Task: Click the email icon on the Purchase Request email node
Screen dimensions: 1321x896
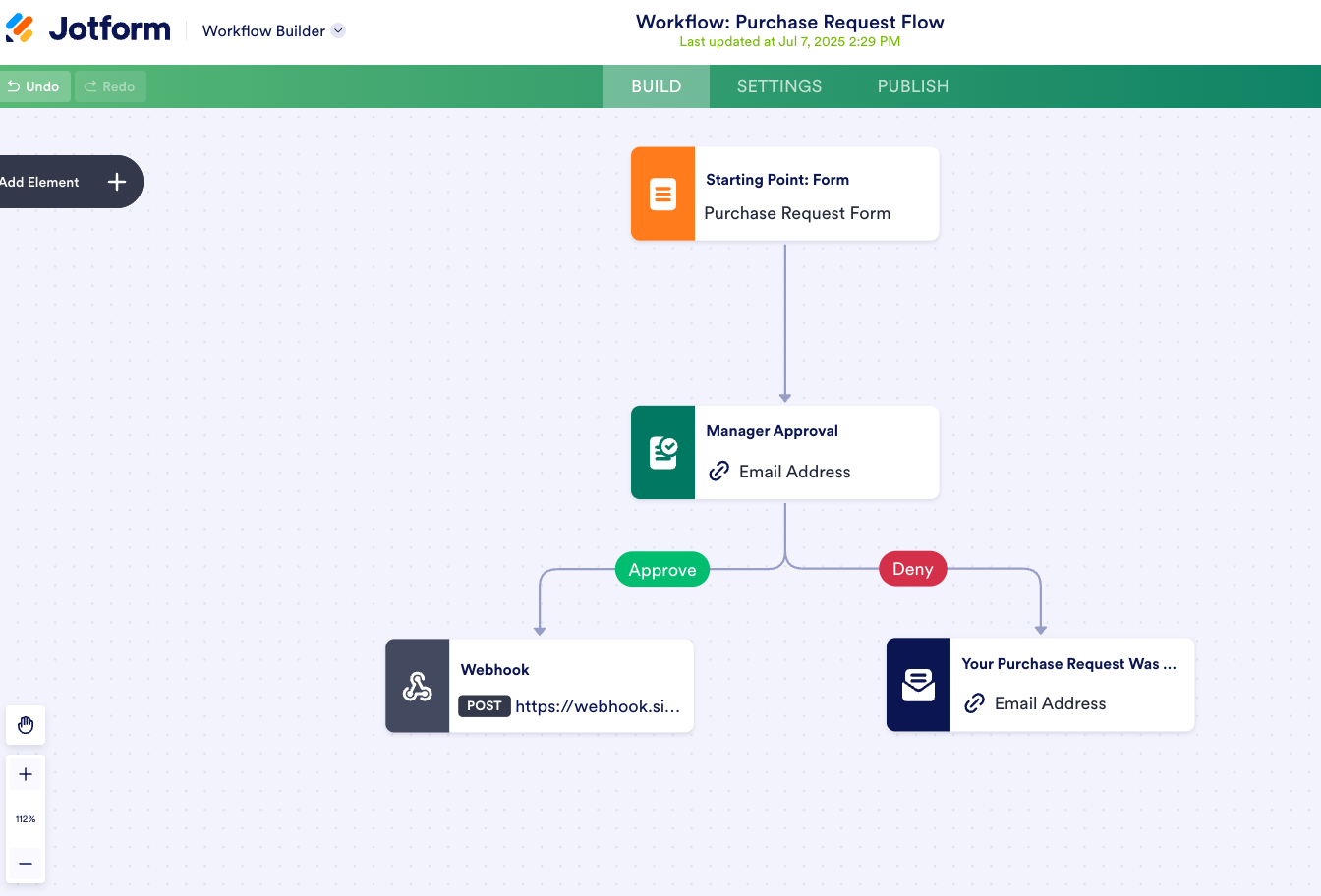Action: point(918,685)
